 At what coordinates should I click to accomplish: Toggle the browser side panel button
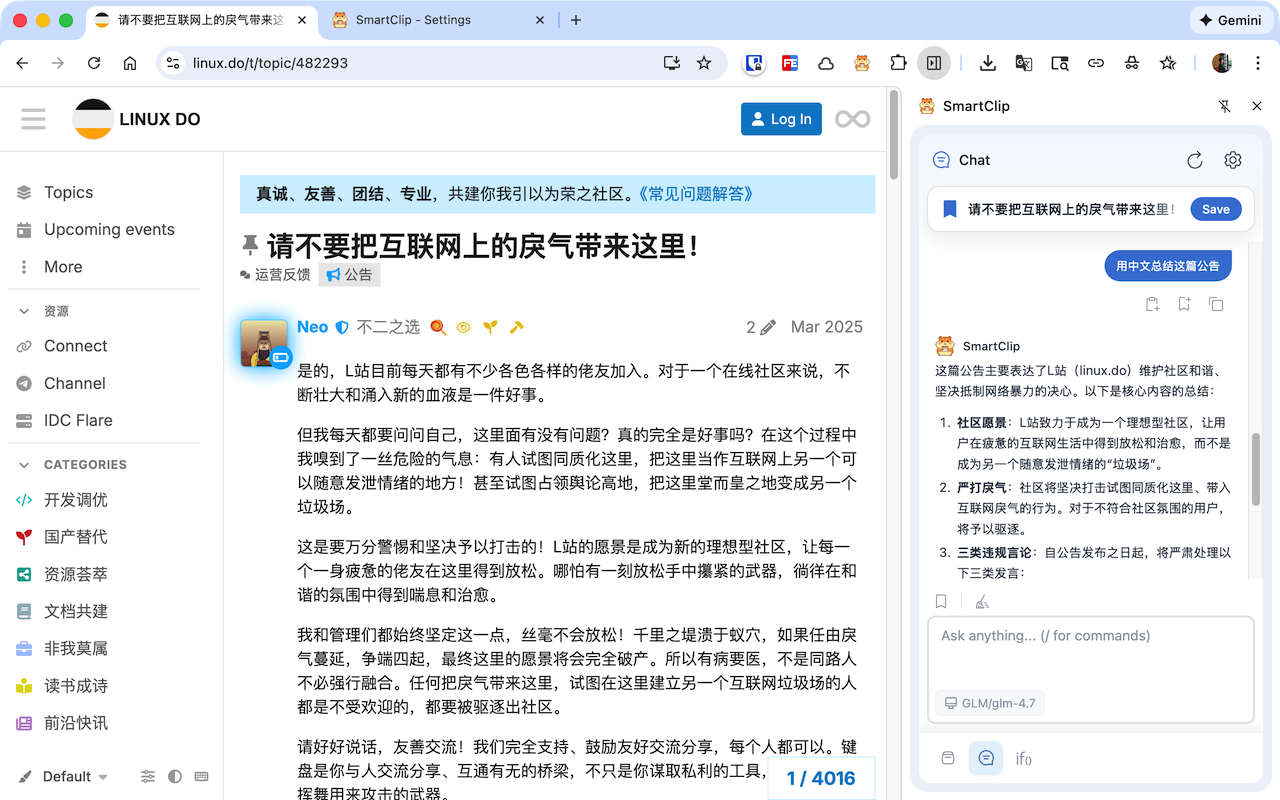[934, 63]
